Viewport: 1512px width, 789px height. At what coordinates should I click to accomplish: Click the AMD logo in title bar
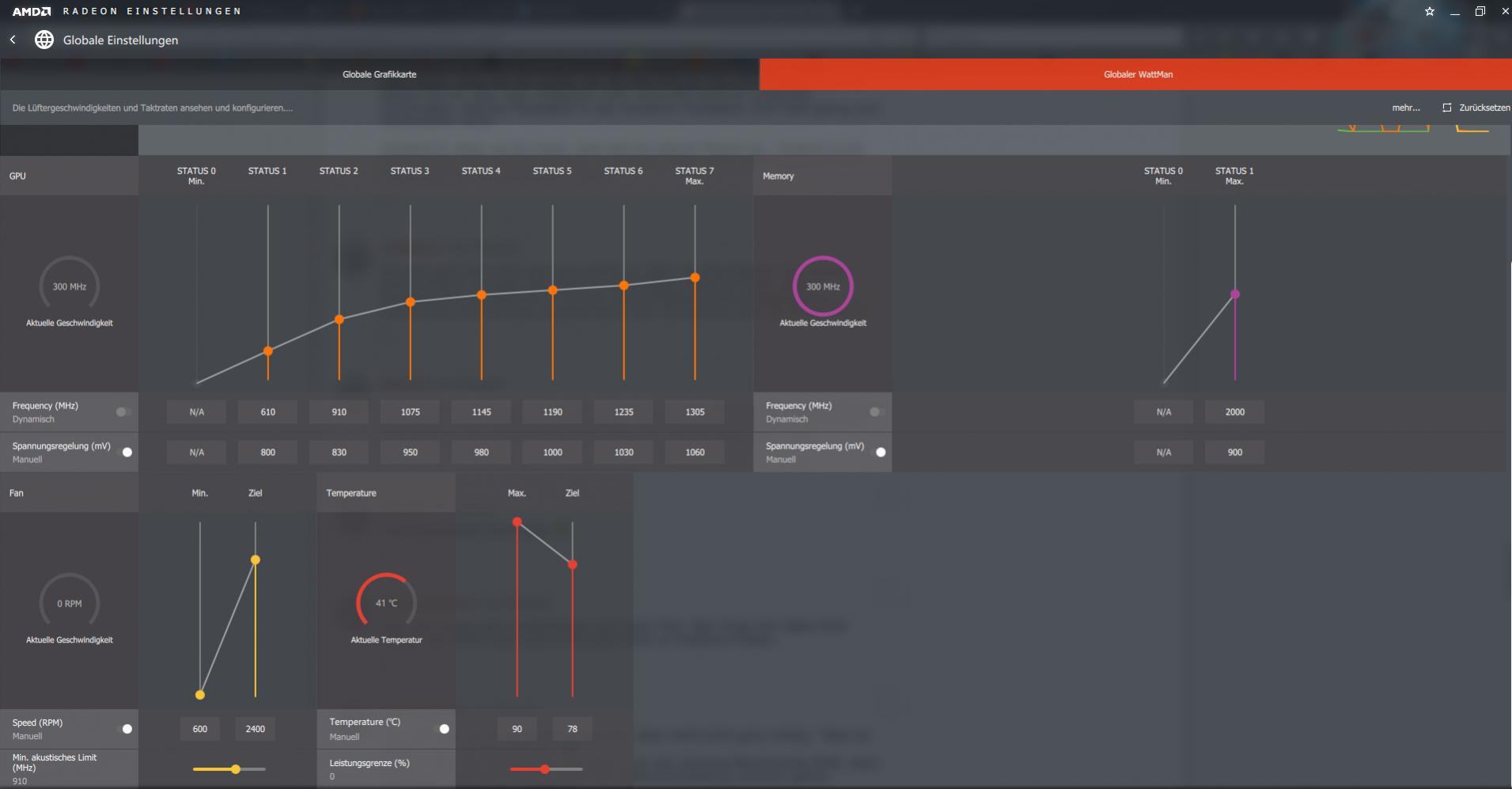32,11
